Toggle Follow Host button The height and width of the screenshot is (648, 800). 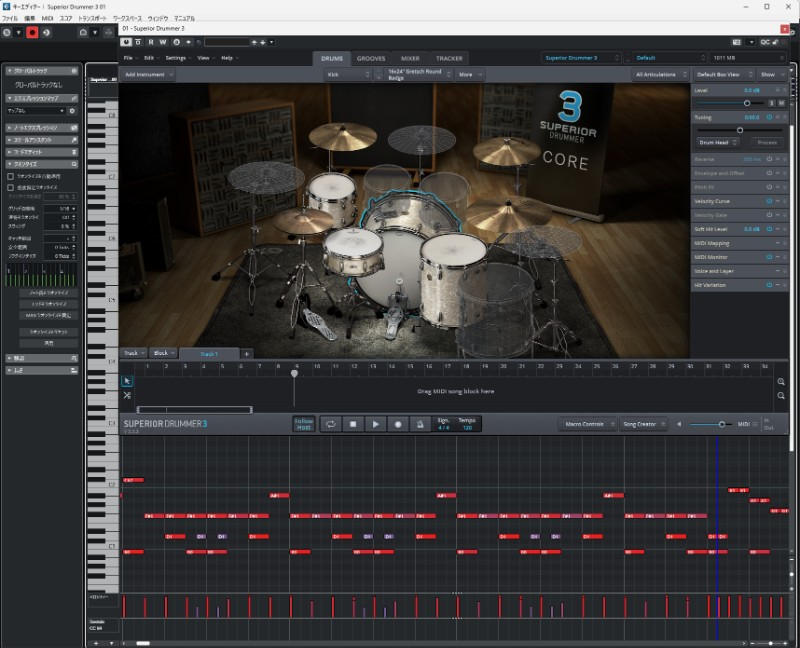coord(303,424)
